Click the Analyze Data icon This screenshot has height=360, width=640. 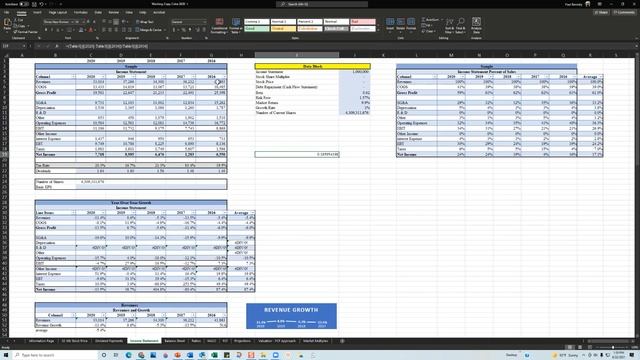click(476, 25)
